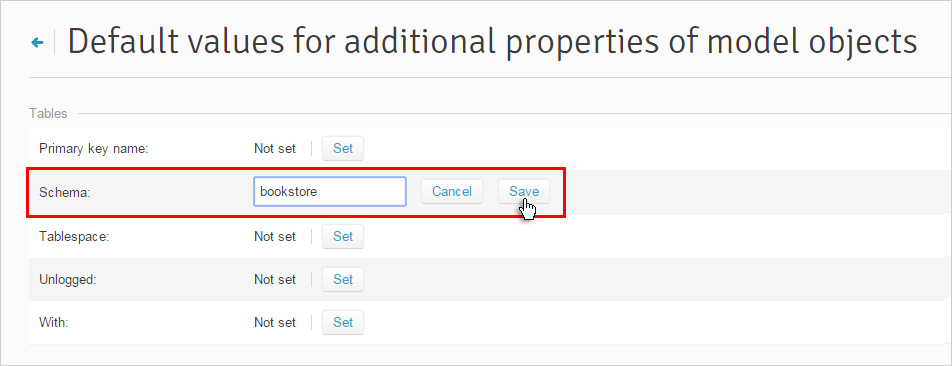The width and height of the screenshot is (952, 366).
Task: Click the With label
Action: click(x=53, y=323)
